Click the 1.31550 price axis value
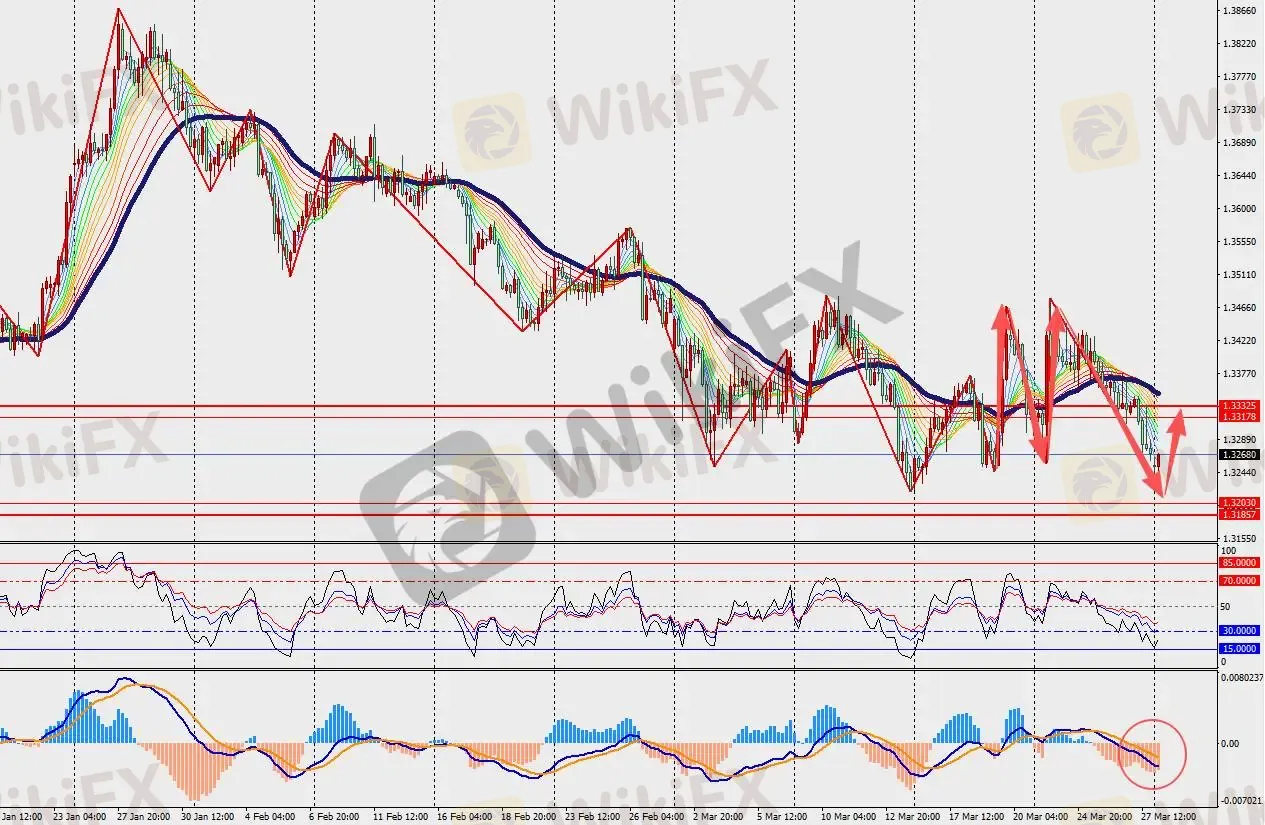 pyautogui.click(x=1238, y=538)
